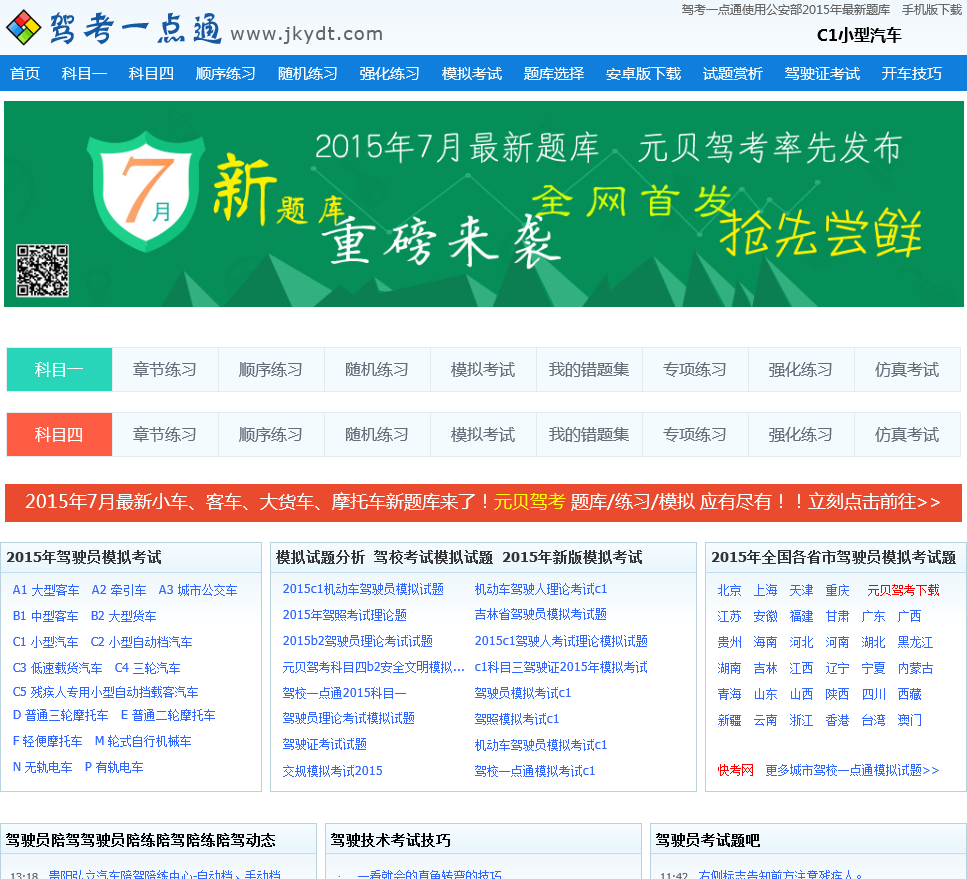967x879 pixels.
Task: Open 模拟考试 in the 科目四 row
Action: (x=483, y=434)
